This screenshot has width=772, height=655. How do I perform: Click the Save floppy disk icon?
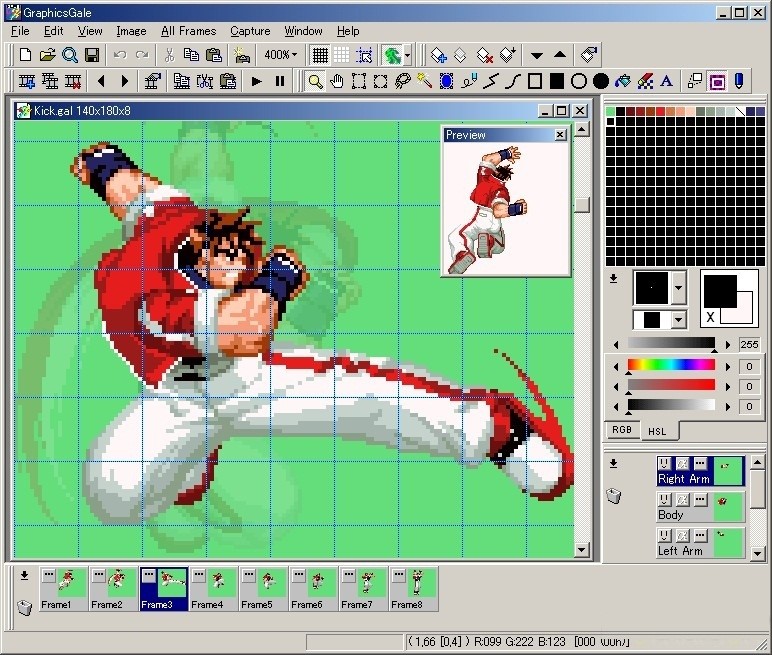[x=92, y=55]
